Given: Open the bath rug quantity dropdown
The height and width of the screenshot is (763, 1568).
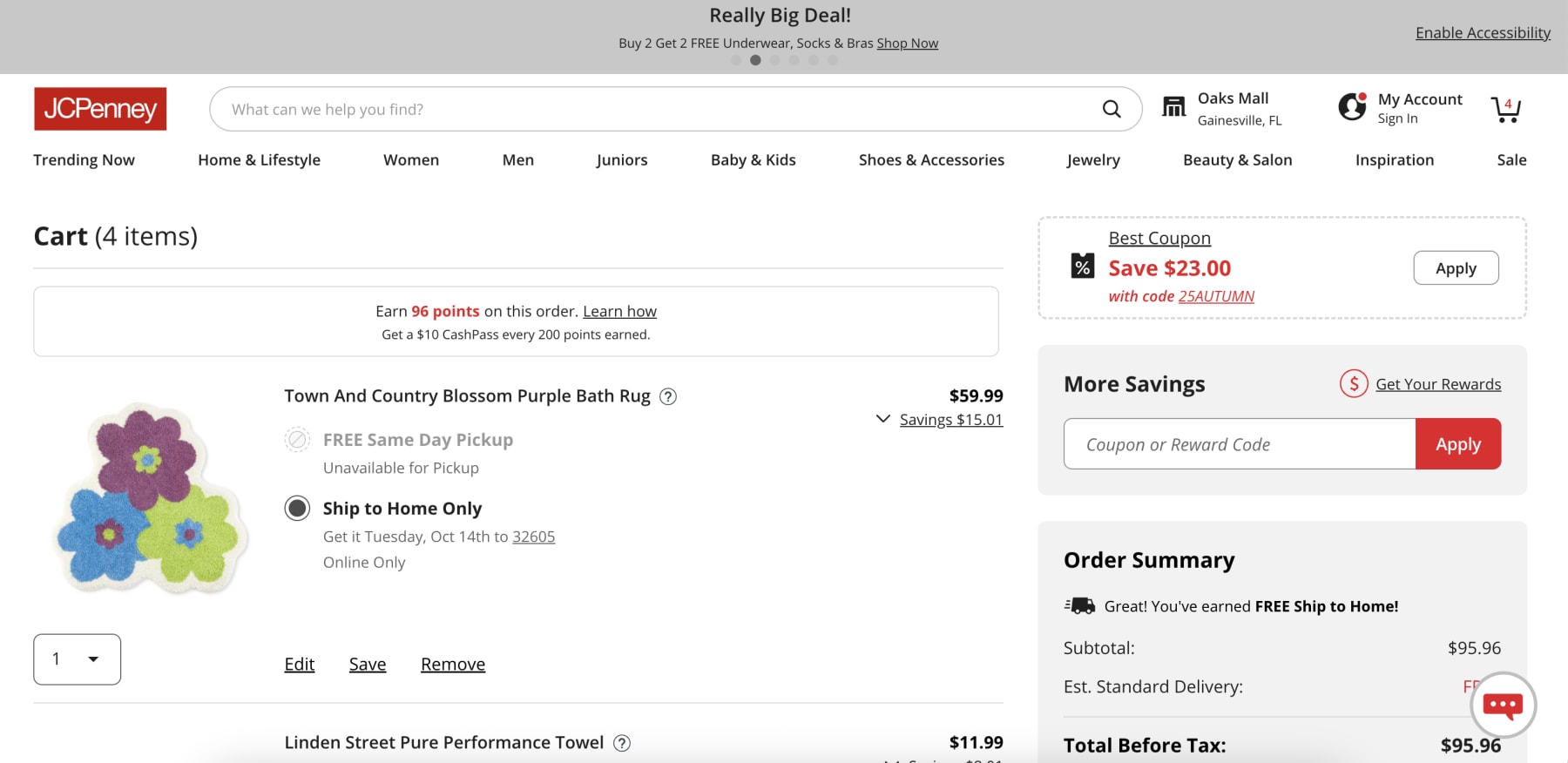Looking at the screenshot, I should (x=78, y=659).
